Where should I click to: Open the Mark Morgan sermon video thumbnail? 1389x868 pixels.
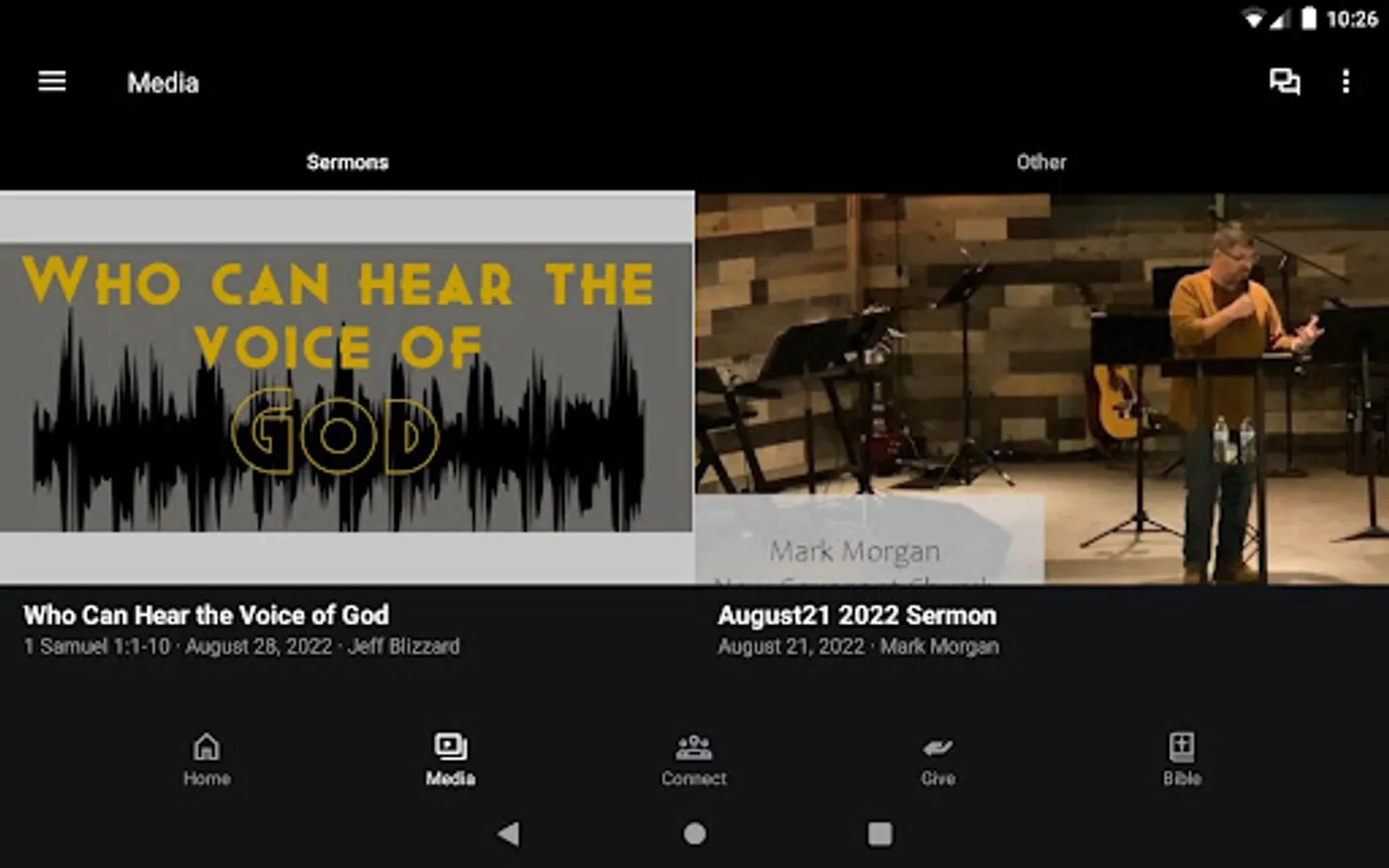click(1043, 388)
